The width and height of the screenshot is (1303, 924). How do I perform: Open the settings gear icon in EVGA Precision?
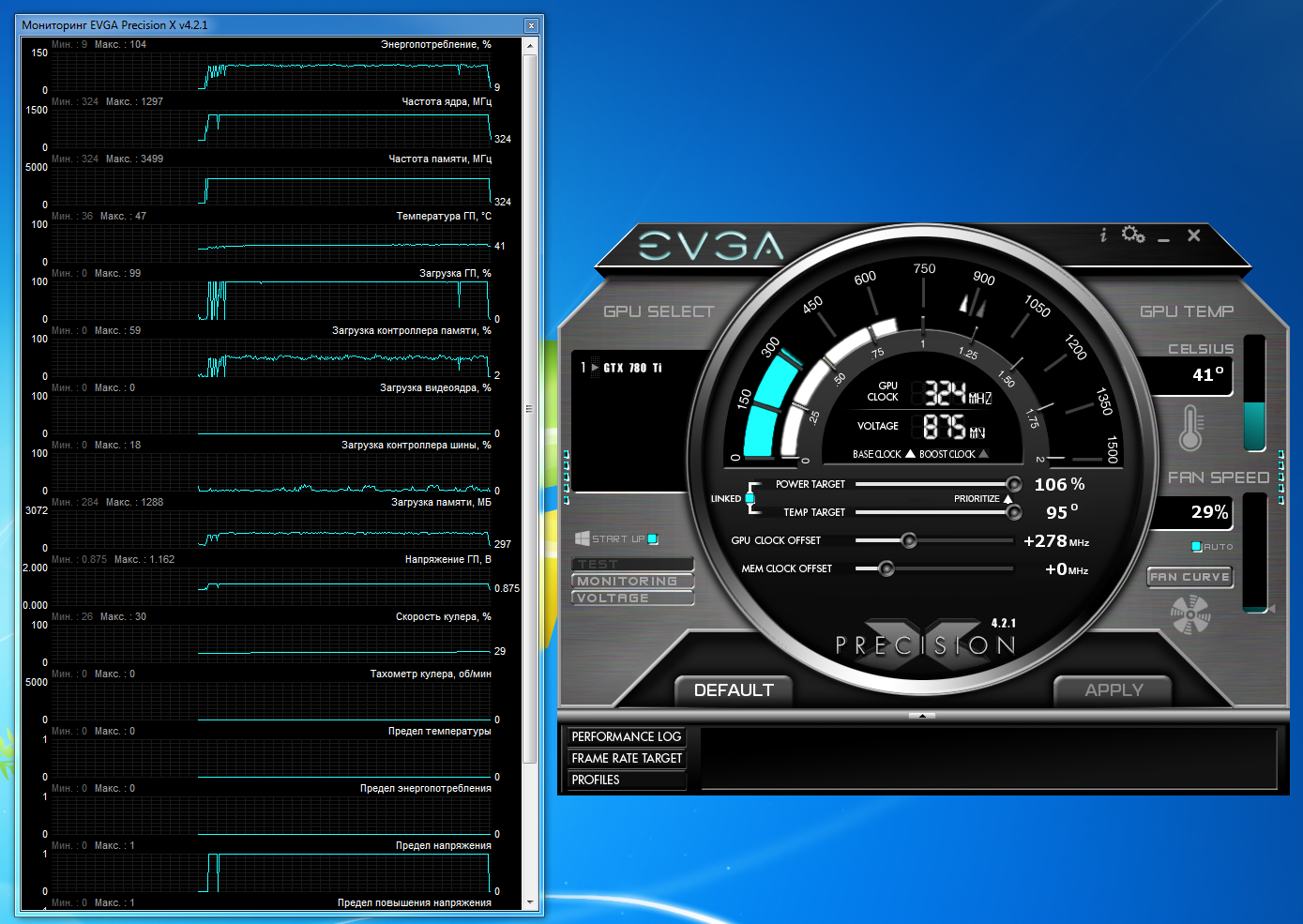coord(1133,235)
